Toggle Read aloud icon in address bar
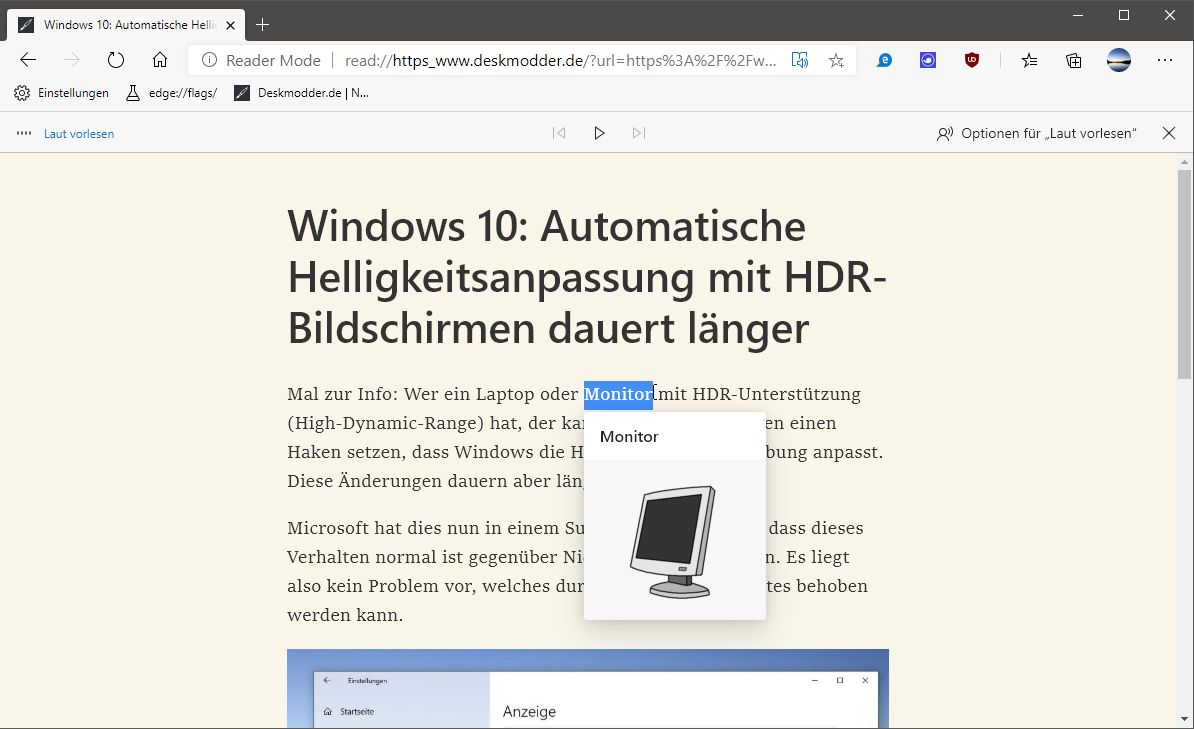The width and height of the screenshot is (1194, 729). [x=800, y=60]
